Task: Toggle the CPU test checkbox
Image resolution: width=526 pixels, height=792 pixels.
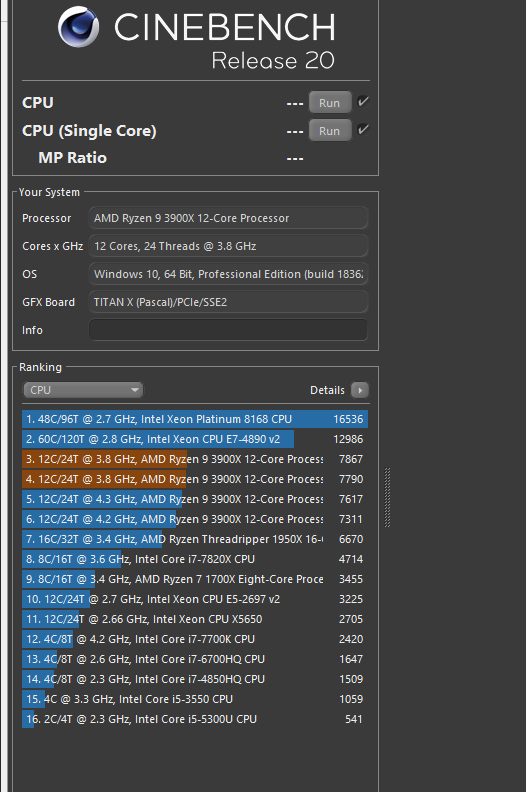Action: tap(363, 102)
